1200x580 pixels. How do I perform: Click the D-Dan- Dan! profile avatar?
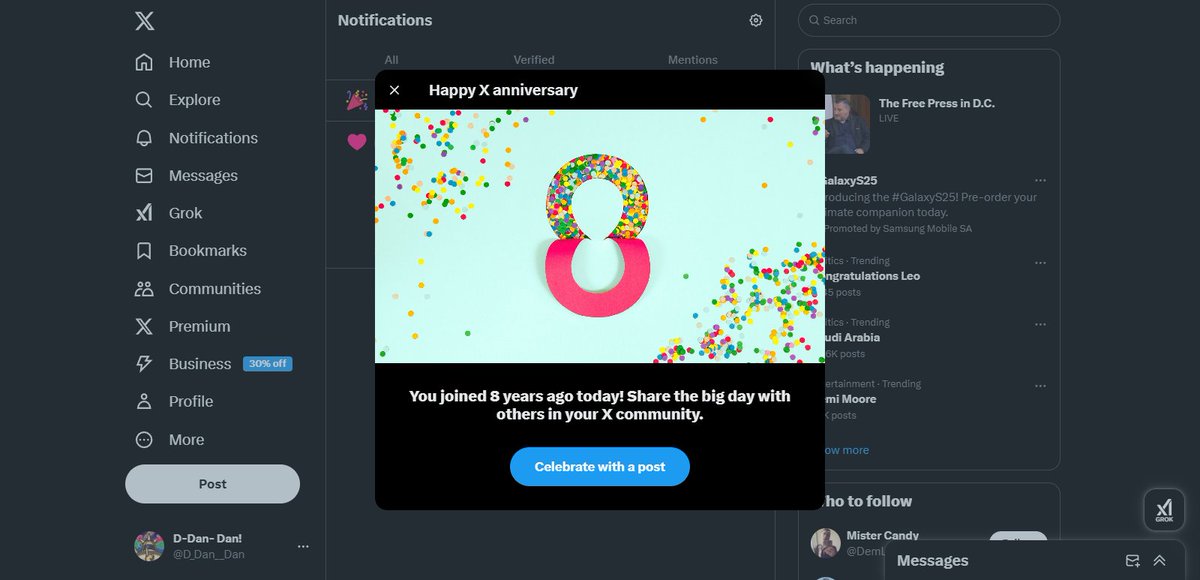[x=149, y=546]
